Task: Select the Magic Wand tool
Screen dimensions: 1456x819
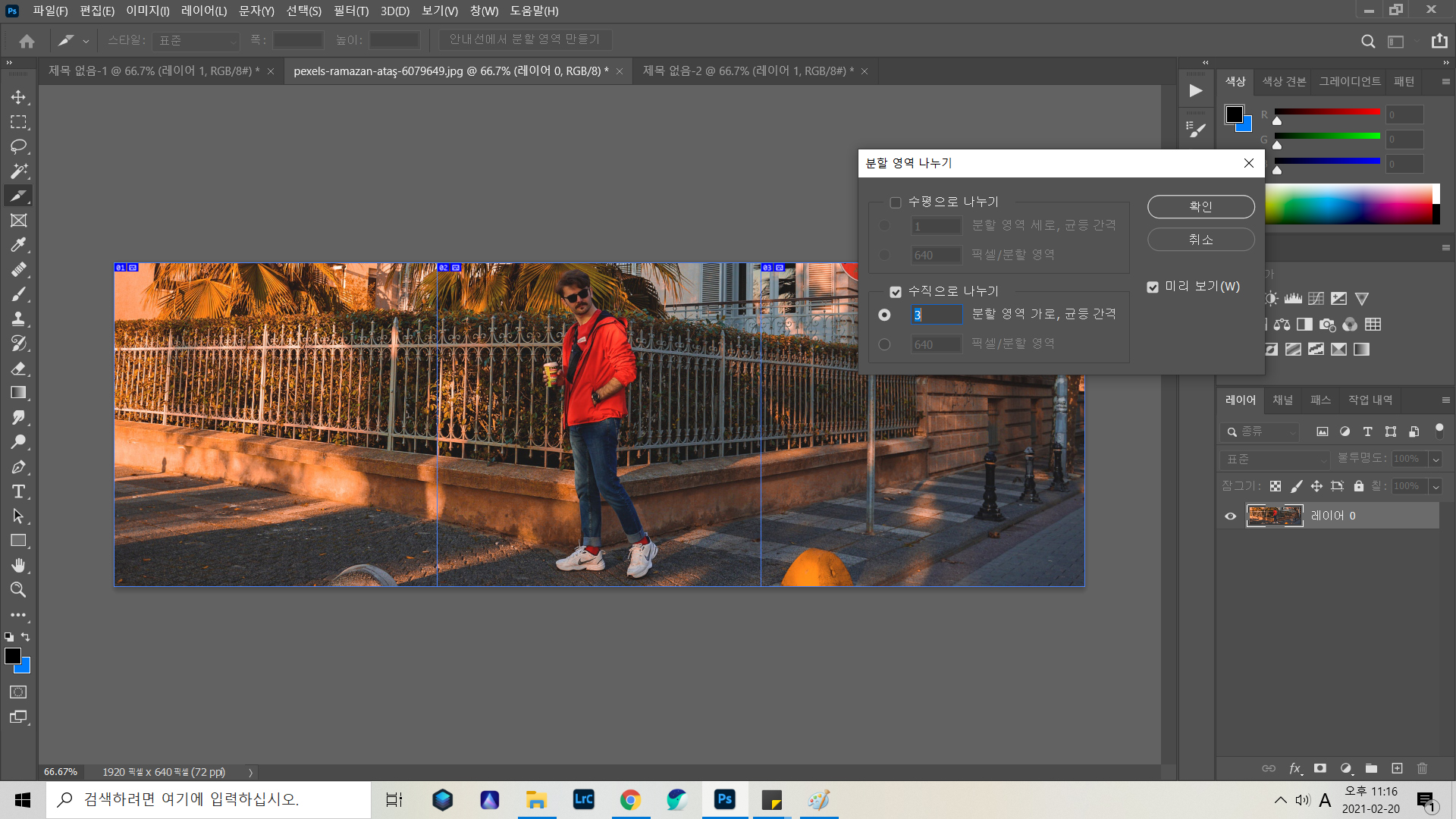Action: coord(18,171)
